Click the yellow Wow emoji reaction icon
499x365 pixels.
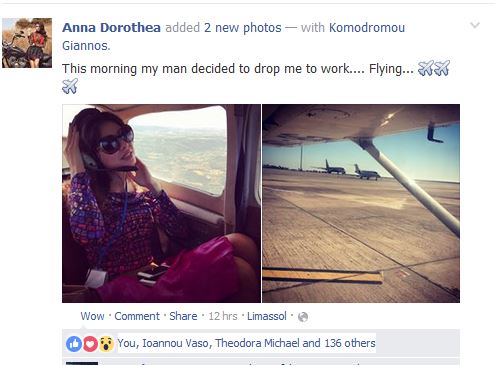(106, 344)
